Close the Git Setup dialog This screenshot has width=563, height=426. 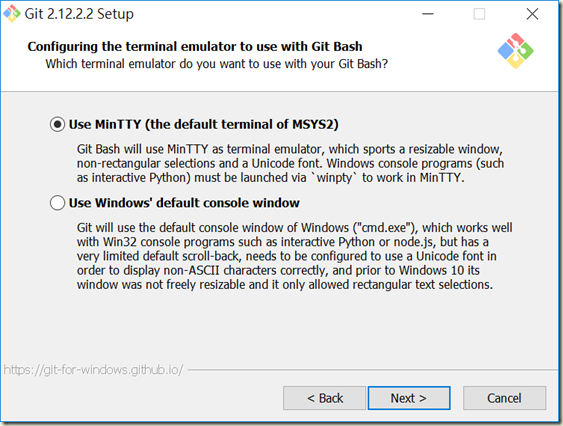[532, 14]
